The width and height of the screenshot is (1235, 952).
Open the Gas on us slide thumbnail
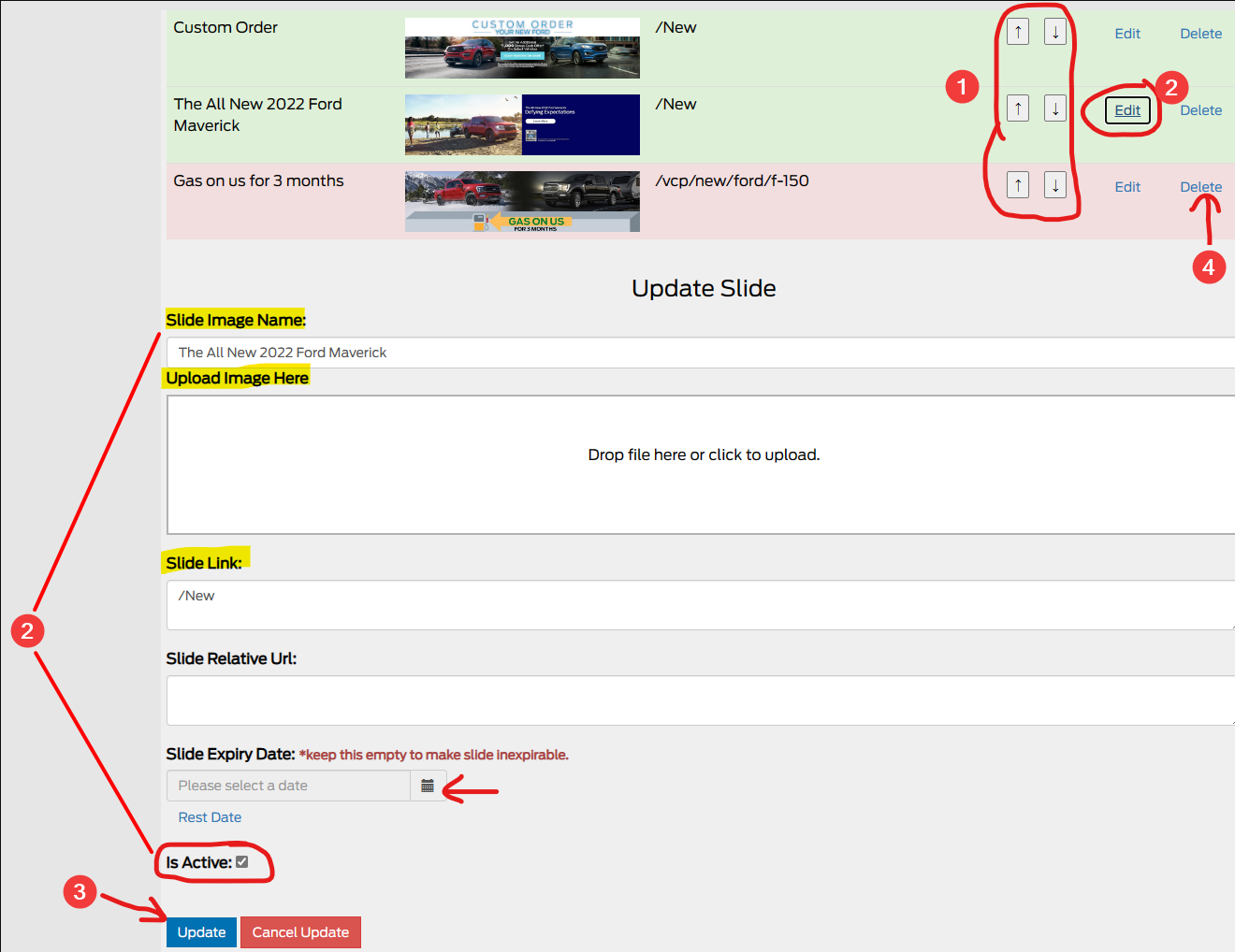coord(522,201)
